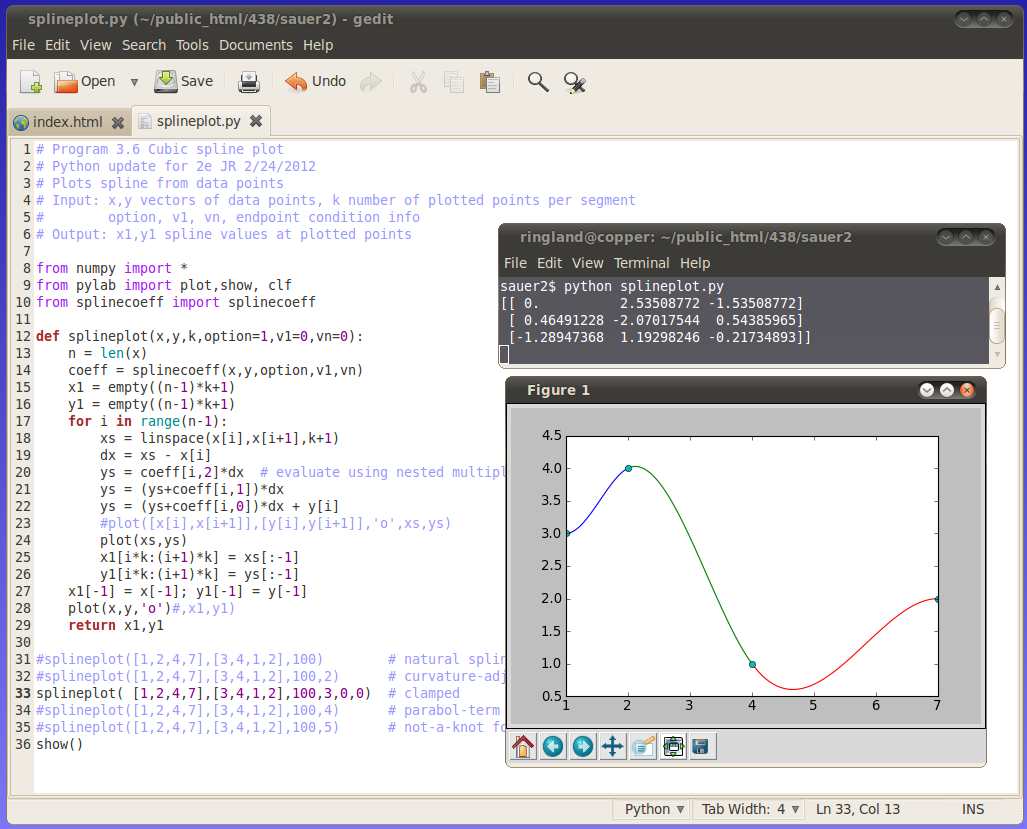1027x829 pixels.
Task: Open gedit Search menu
Action: click(x=144, y=45)
